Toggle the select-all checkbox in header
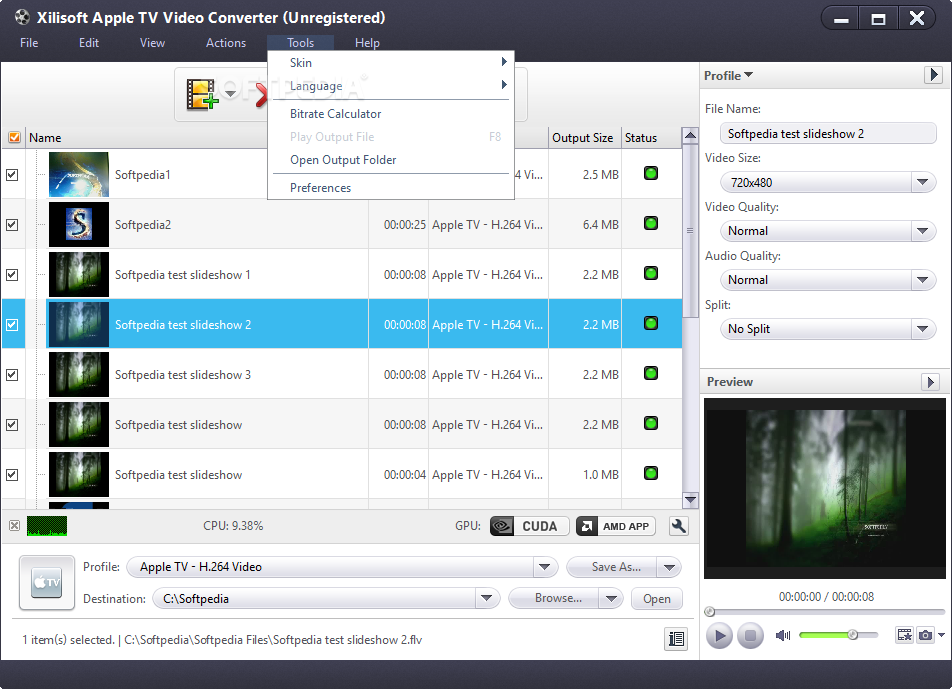Image resolution: width=952 pixels, height=689 pixels. (x=14, y=137)
